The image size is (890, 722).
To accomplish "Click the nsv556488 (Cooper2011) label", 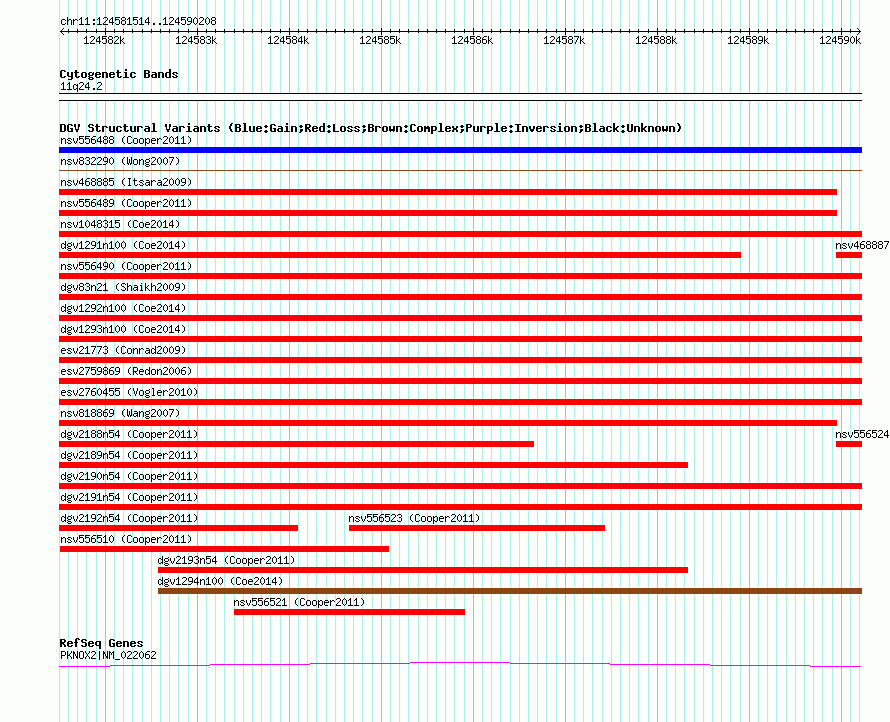I will [x=126, y=140].
